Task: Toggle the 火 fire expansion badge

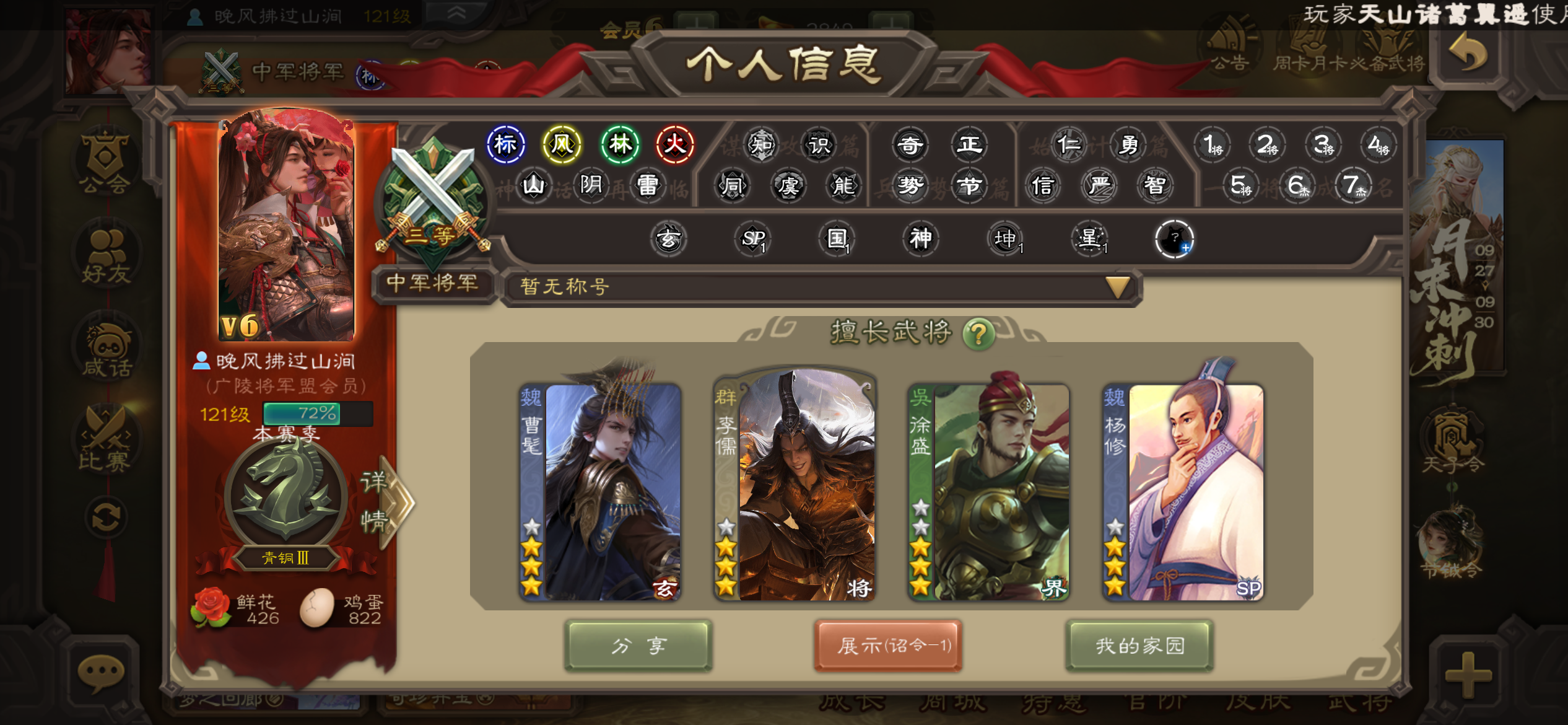Action: (x=675, y=144)
